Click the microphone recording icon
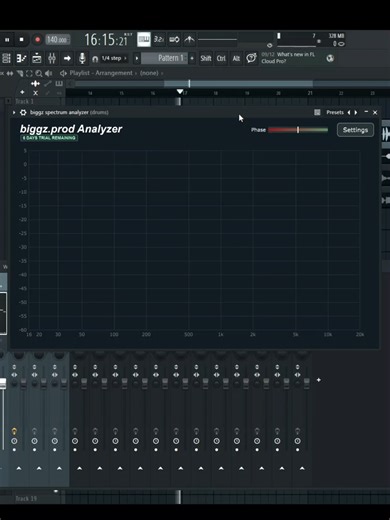390x520 pixels. [82, 58]
